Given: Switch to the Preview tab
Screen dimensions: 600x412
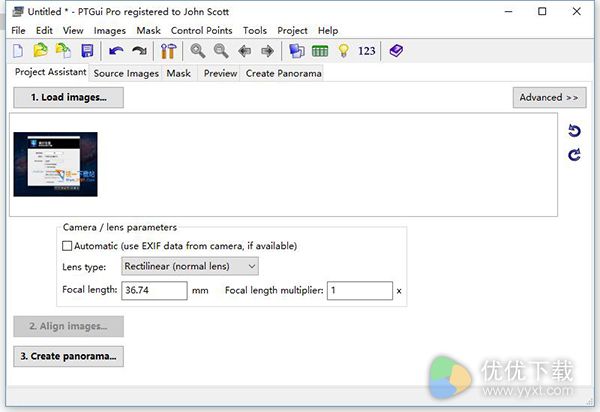Looking at the screenshot, I should [x=220, y=73].
